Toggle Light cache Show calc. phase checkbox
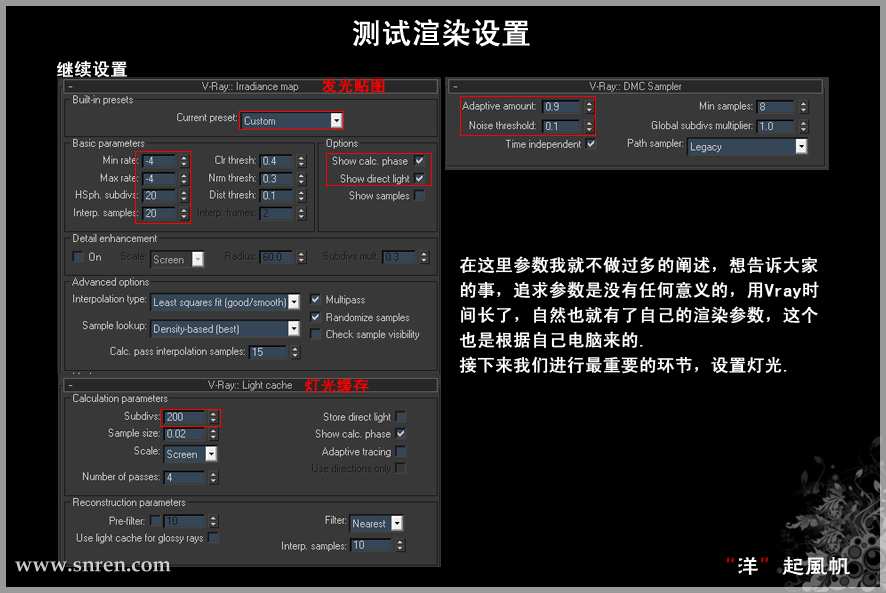The width and height of the screenshot is (886, 593). [401, 434]
